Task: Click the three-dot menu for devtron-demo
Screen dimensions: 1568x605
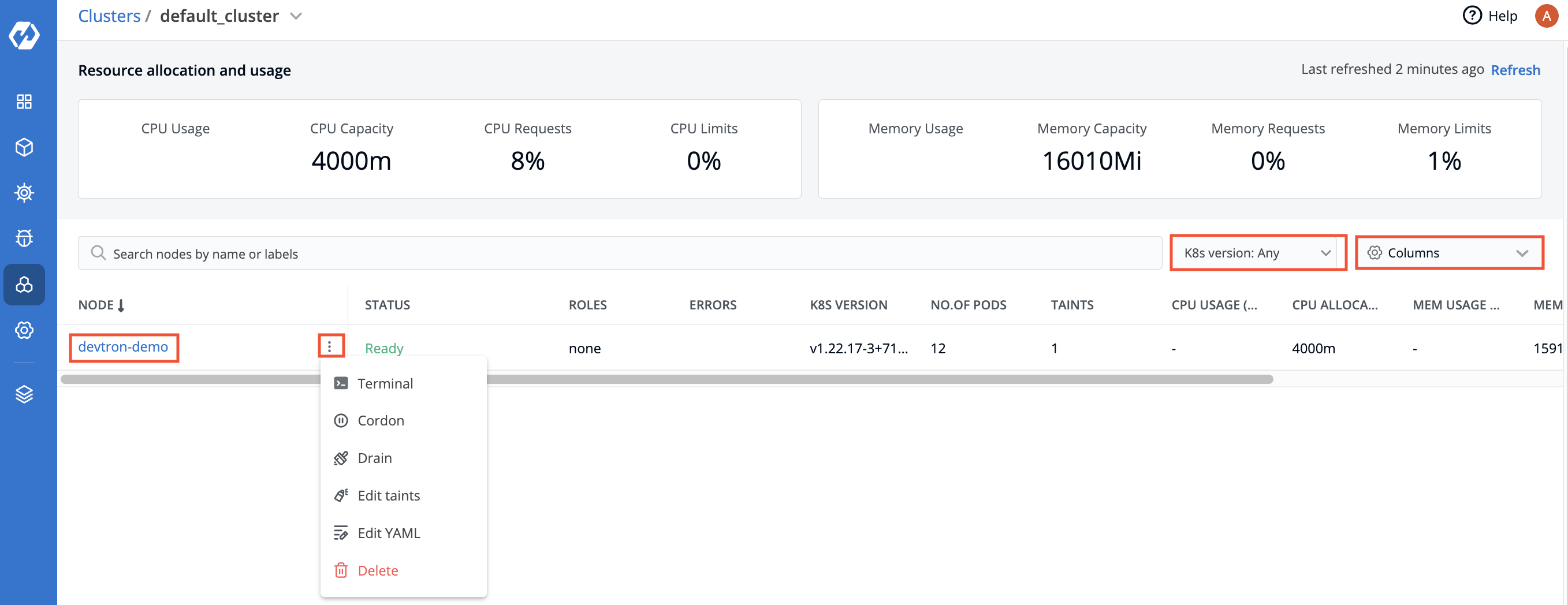Action: [x=330, y=347]
